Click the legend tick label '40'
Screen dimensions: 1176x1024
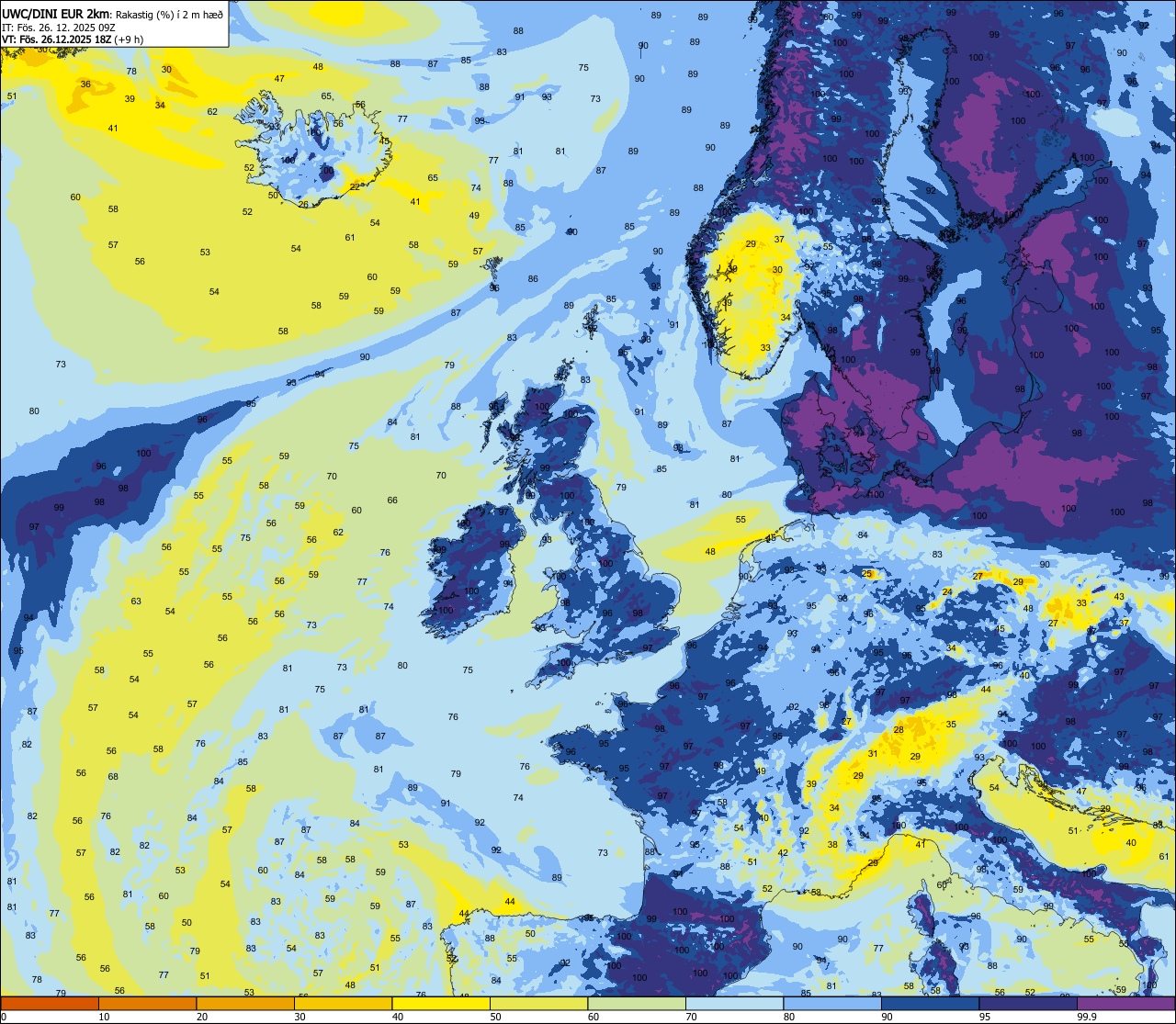point(398,1017)
